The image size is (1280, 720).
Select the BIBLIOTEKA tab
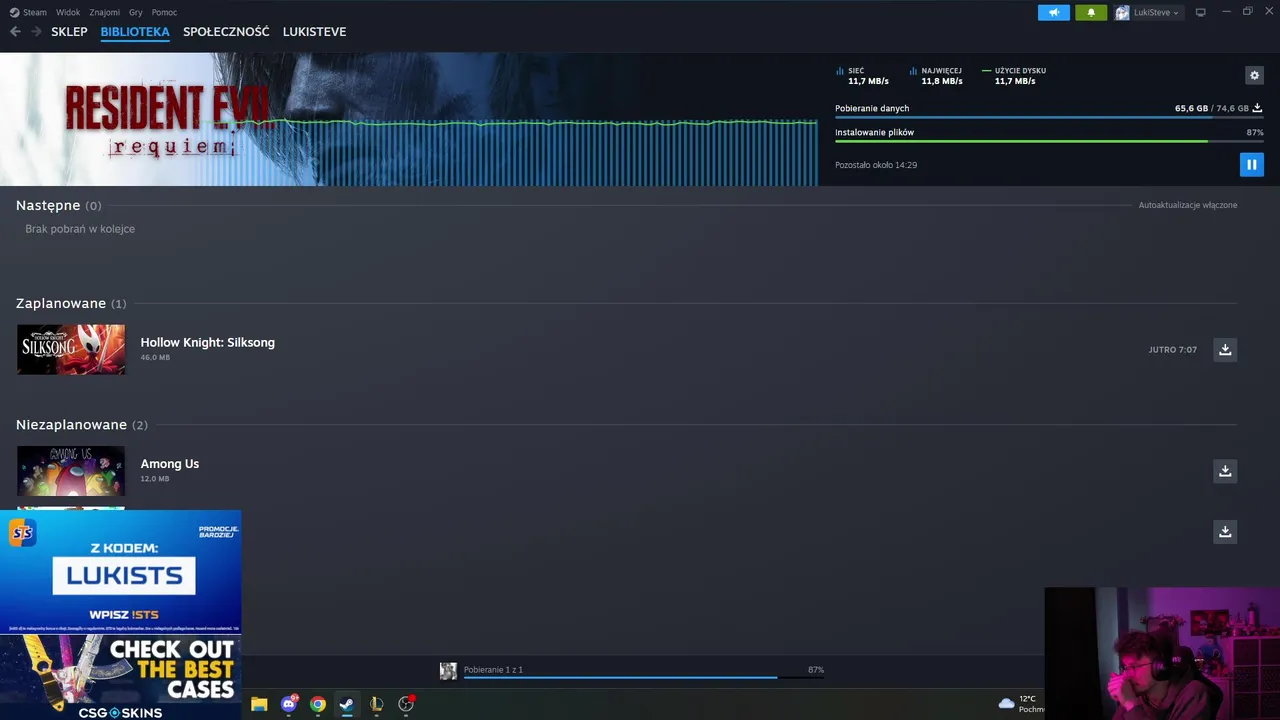pyautogui.click(x=135, y=32)
